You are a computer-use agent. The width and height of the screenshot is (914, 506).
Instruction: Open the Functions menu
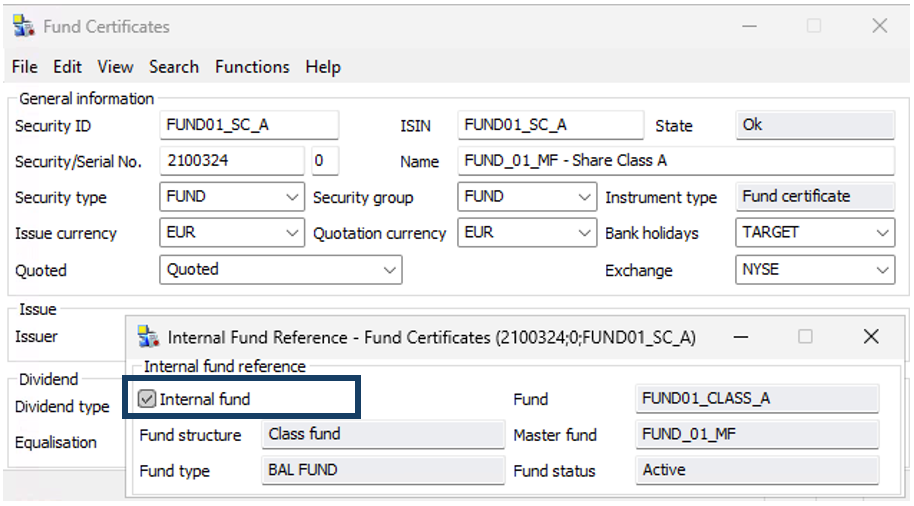click(x=252, y=67)
